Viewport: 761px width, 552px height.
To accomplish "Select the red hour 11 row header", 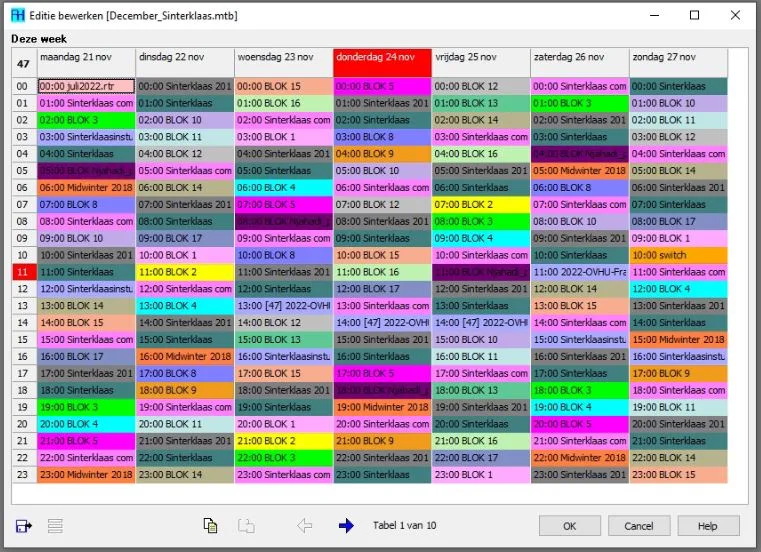I will pyautogui.click(x=23, y=272).
